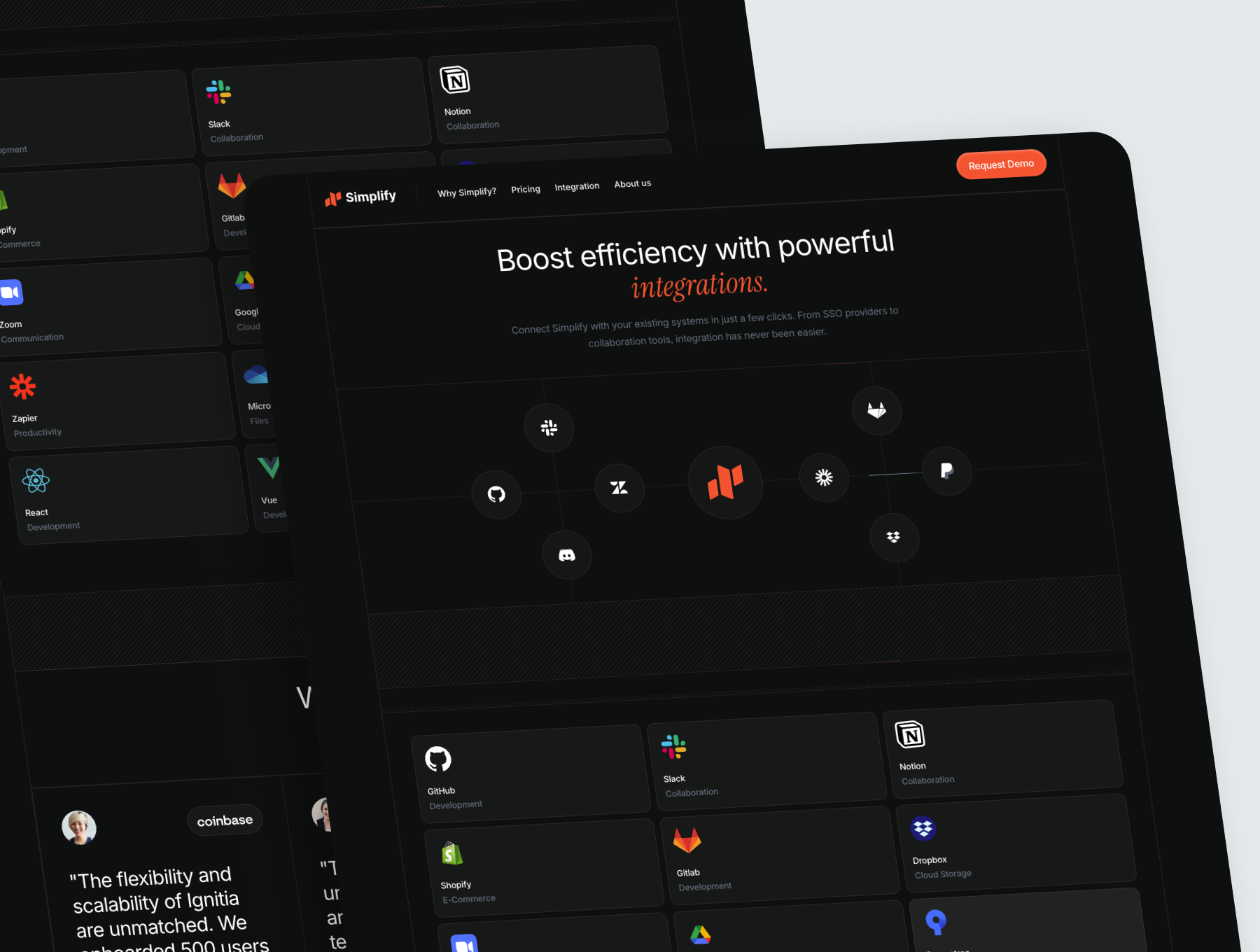Image resolution: width=1260 pixels, height=952 pixels.
Task: Click Slack icon on background page
Action: click(x=218, y=92)
